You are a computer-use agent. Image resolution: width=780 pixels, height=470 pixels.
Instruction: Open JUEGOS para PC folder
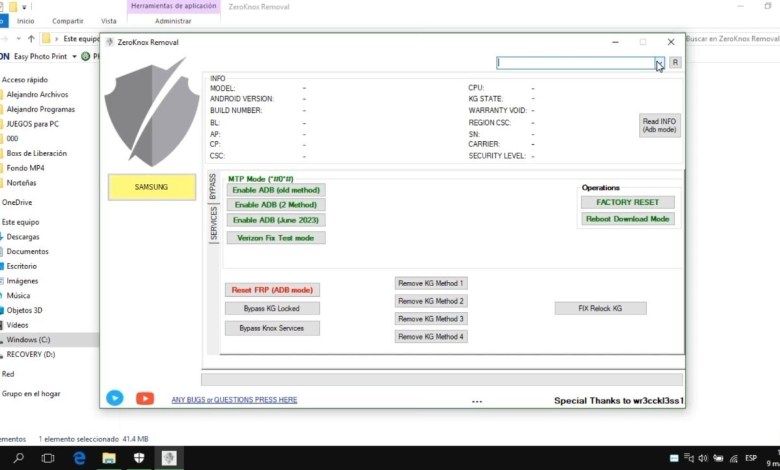32,124
